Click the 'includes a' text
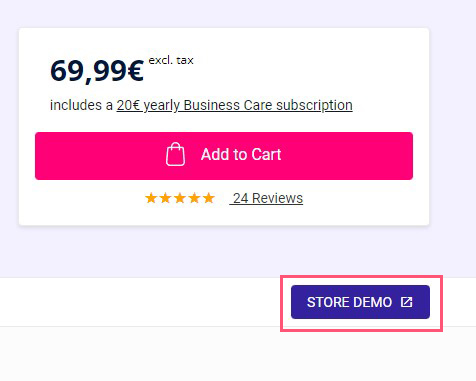The width and height of the screenshot is (476, 381). (81, 105)
